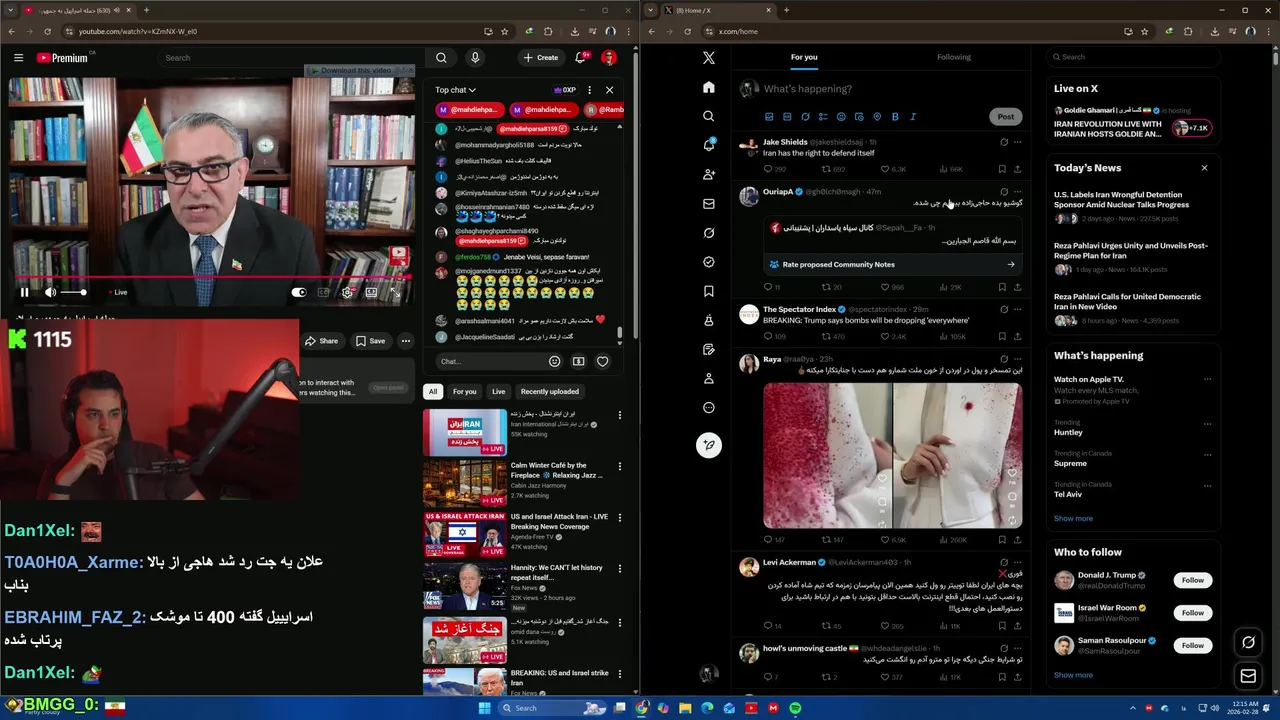
Task: Open X notifications bell in sidebar
Action: pos(709,145)
